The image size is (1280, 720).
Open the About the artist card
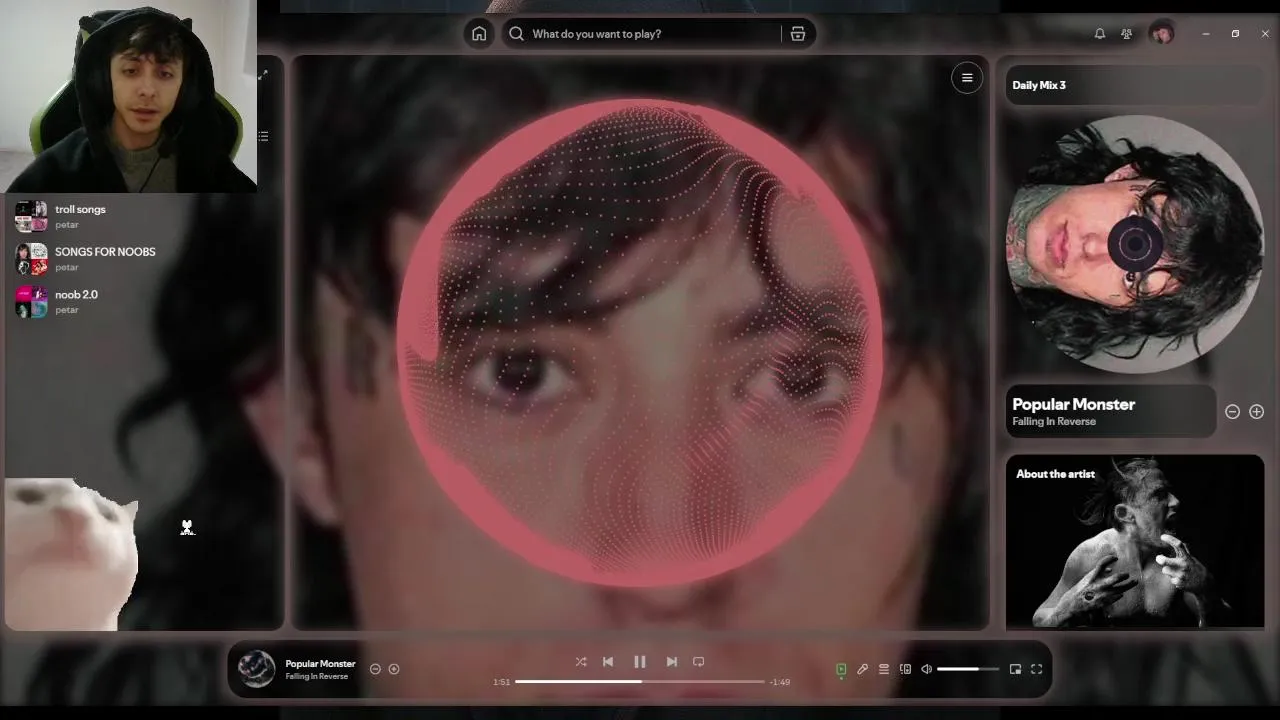(1135, 542)
